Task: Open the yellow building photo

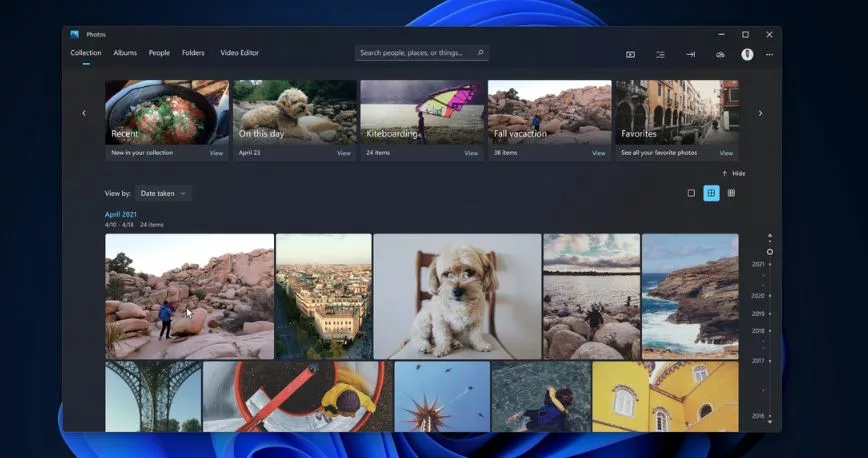Action: pos(665,397)
